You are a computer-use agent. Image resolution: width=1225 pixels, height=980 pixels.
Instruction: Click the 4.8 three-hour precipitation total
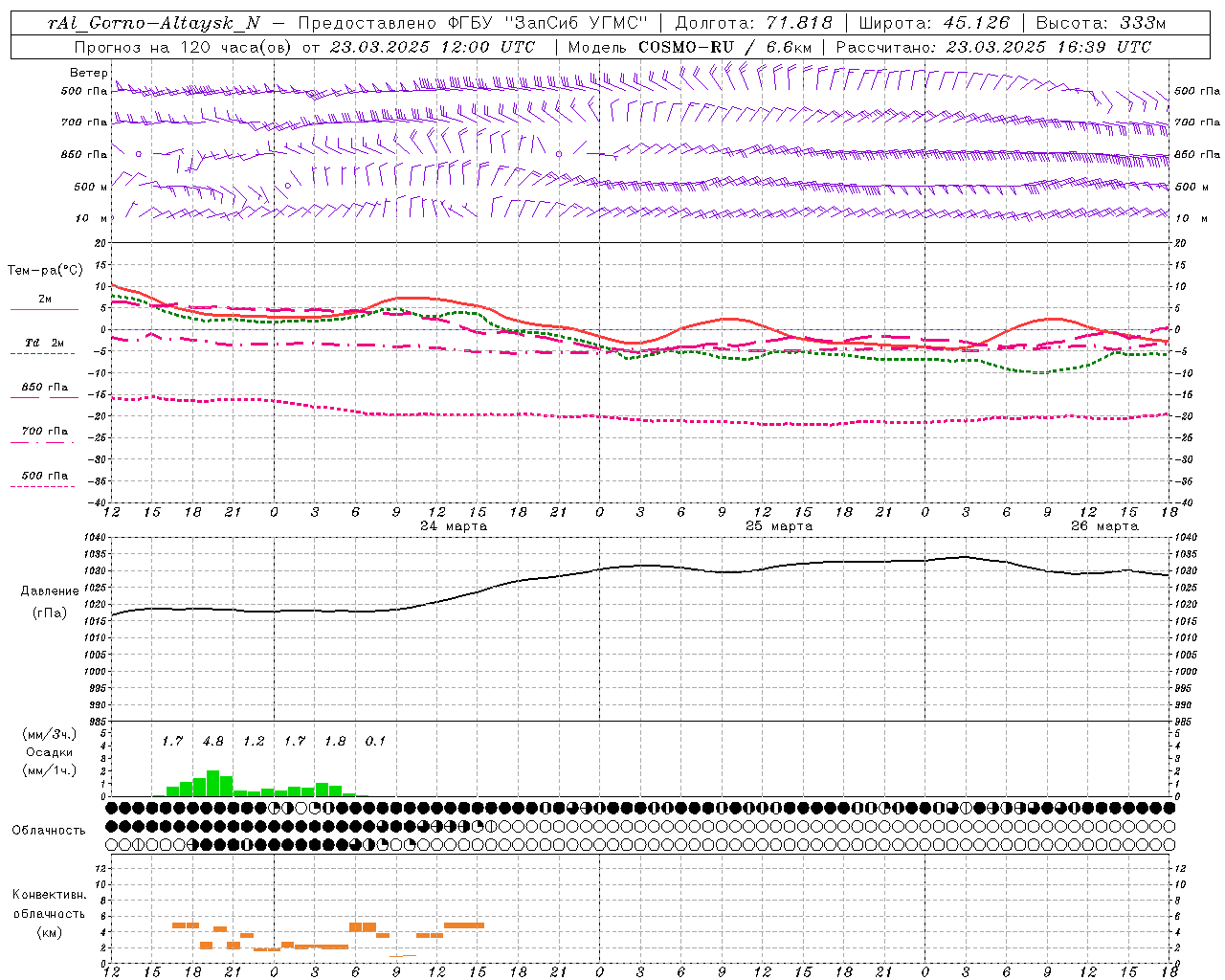pos(212,742)
